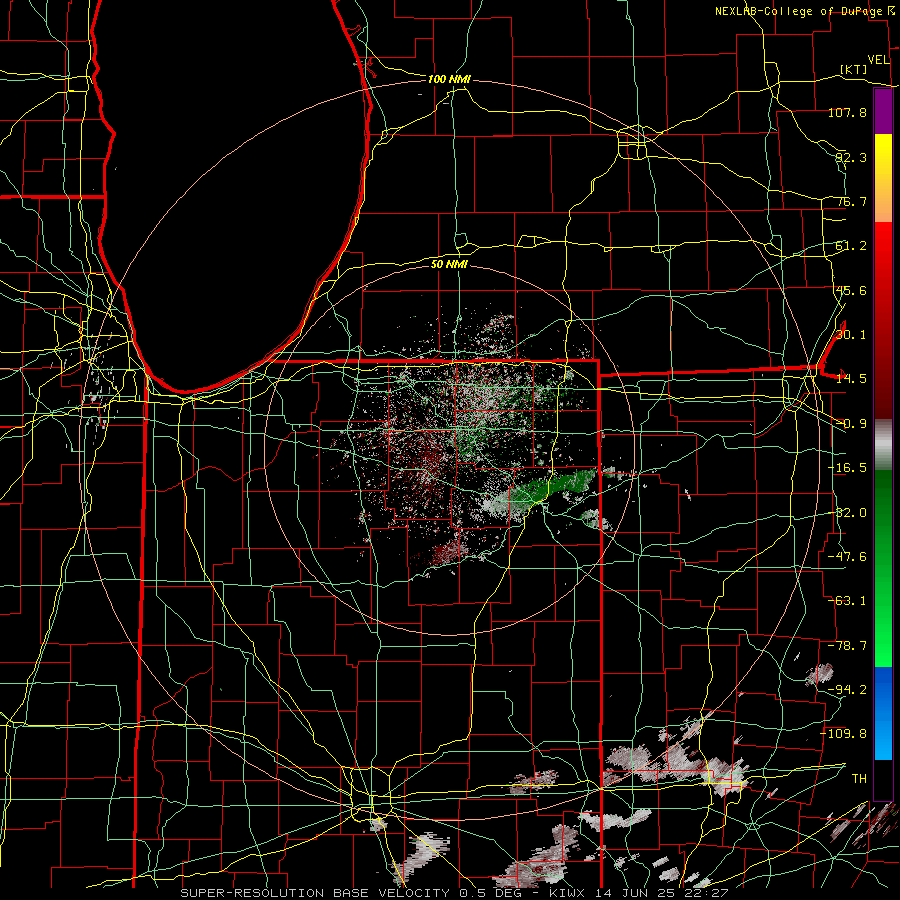
Task: Click the 45.6 velocity scale value
Action: (x=851, y=290)
